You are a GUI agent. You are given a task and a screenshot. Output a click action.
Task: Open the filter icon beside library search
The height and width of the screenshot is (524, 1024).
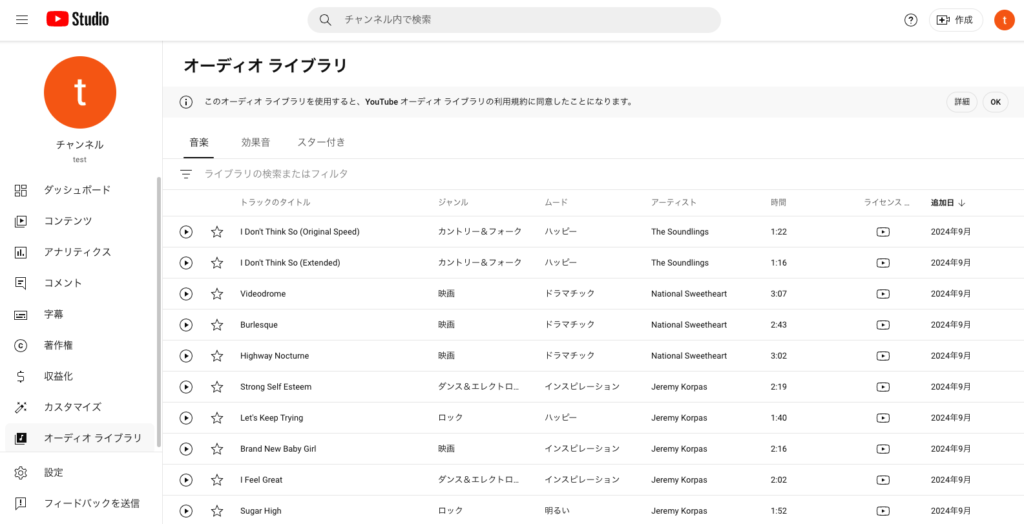pyautogui.click(x=186, y=174)
